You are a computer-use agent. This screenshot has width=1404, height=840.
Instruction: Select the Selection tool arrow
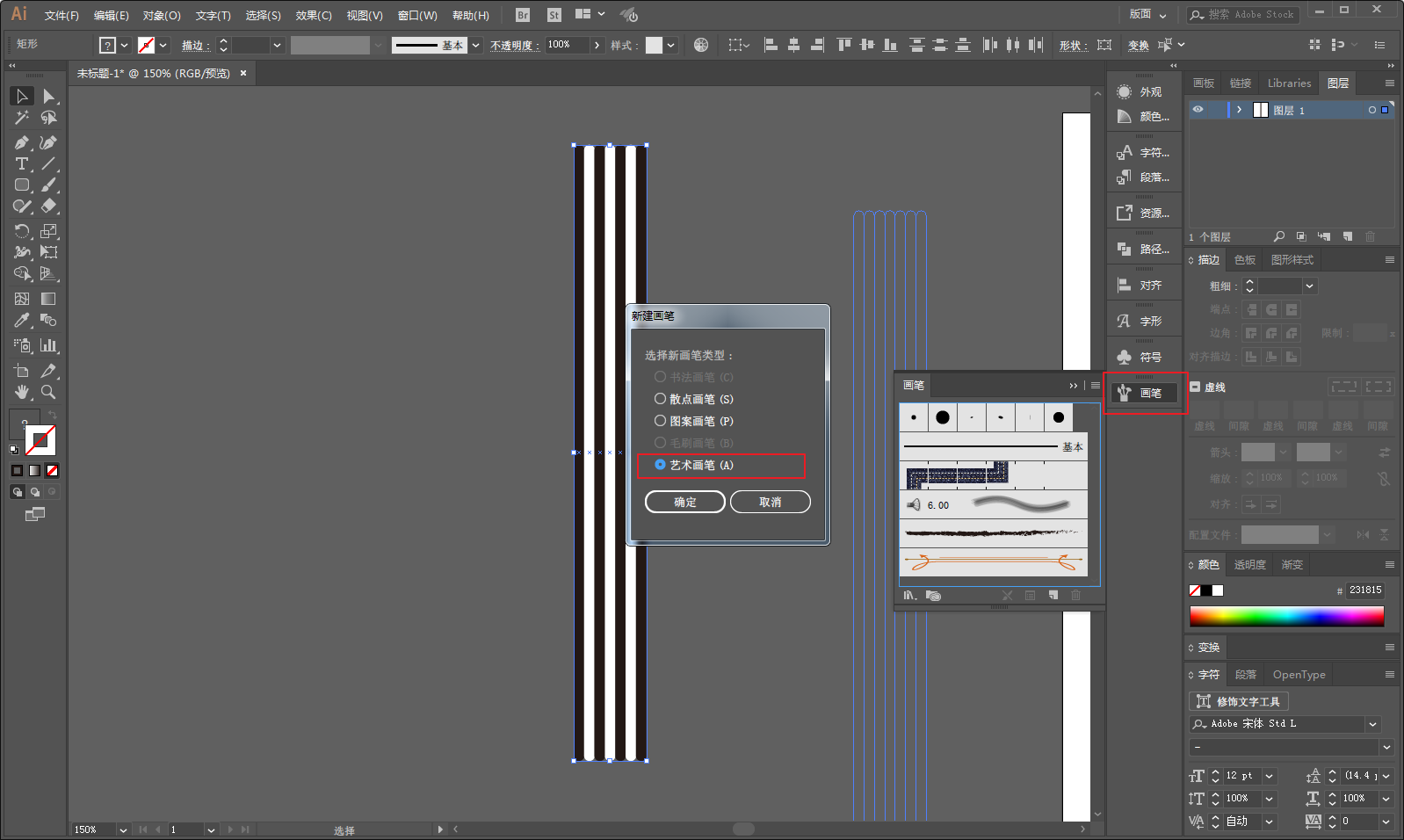[22, 96]
